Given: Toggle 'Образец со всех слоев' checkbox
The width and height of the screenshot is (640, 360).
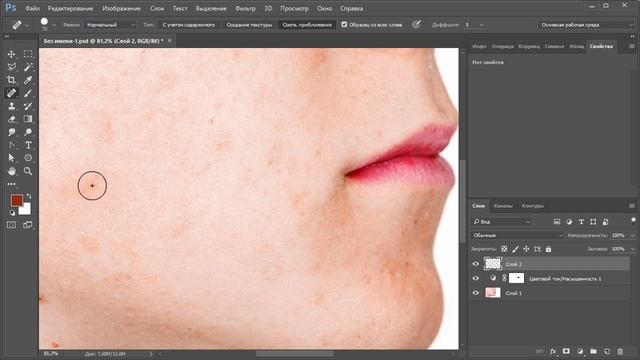Looking at the screenshot, I should pyautogui.click(x=344, y=24).
